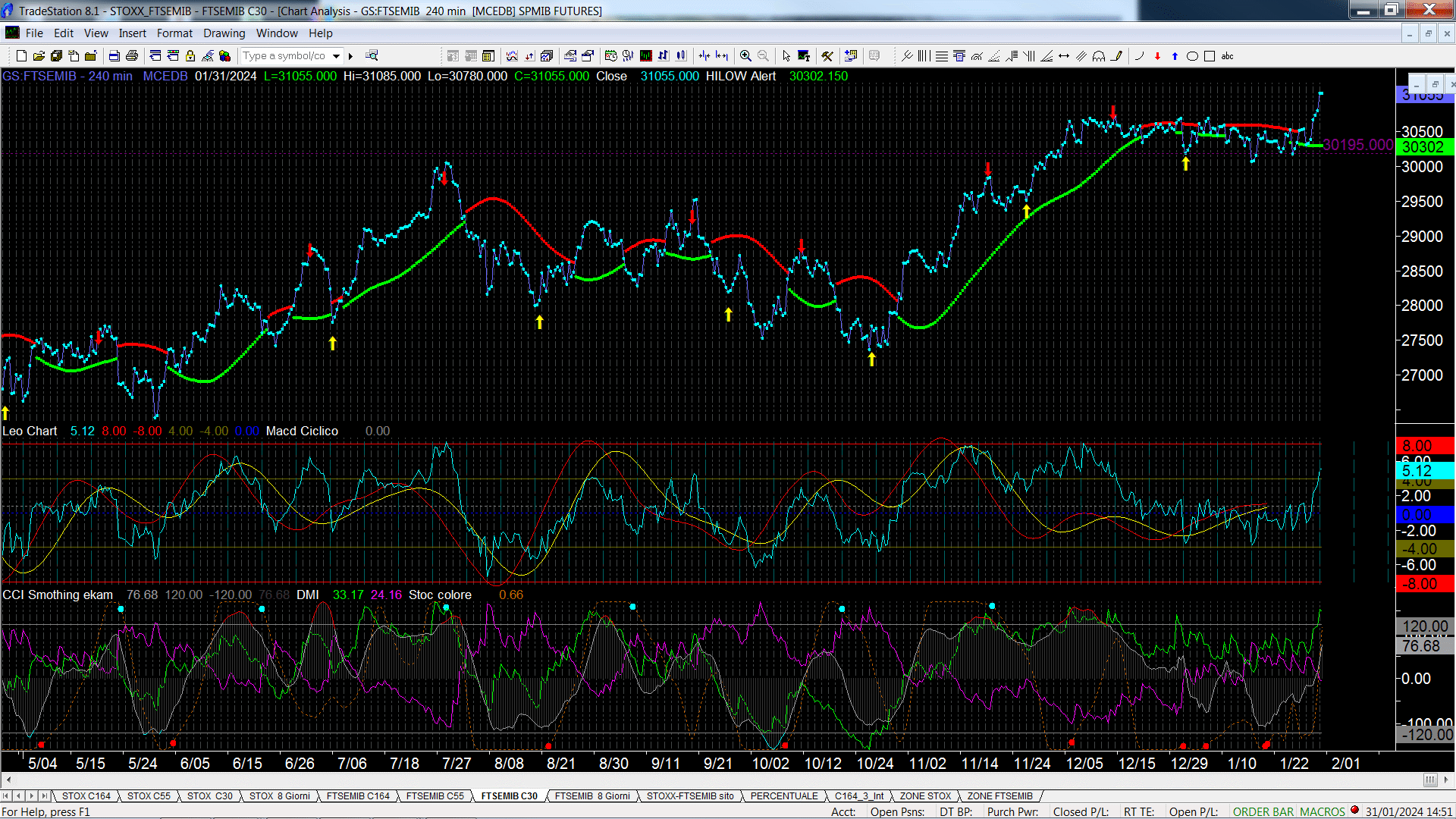Click the Print icon

pyautogui.click(x=132, y=56)
